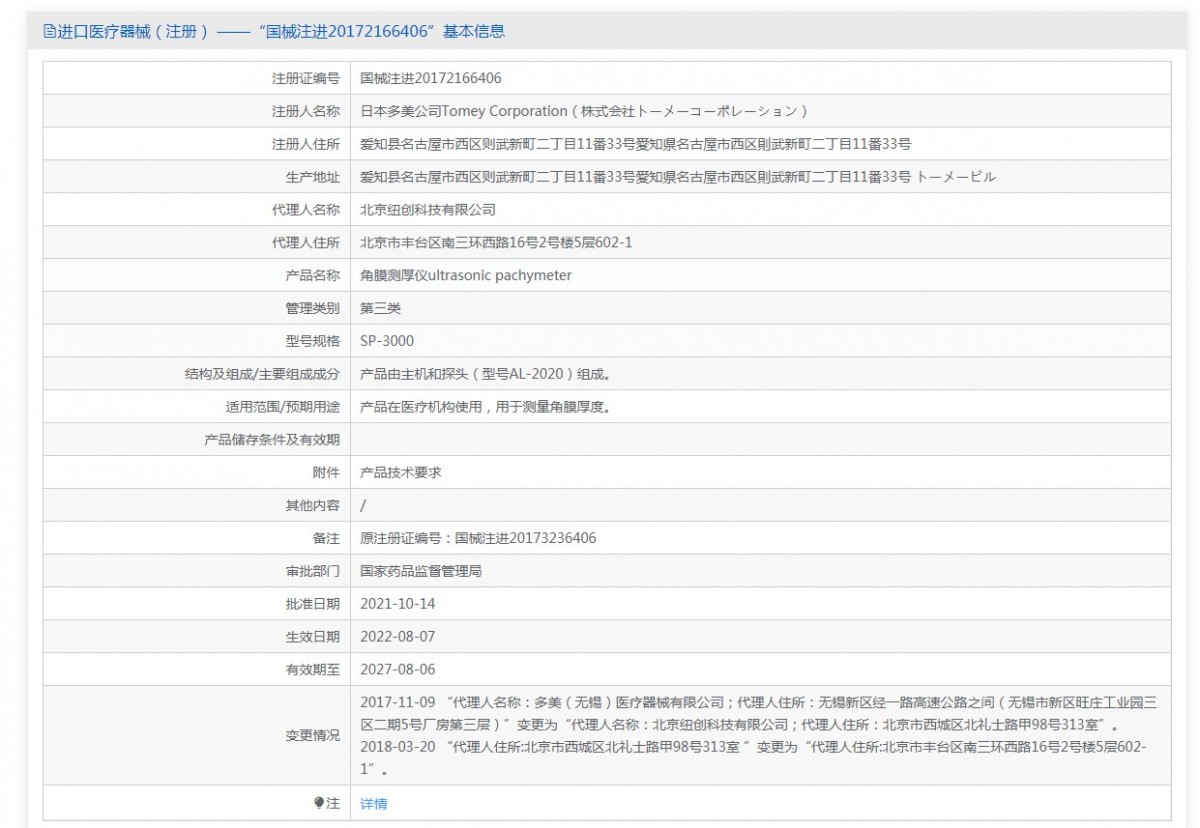The height and width of the screenshot is (828, 1200).
Task: Click the 代理人住所 label
Action: click(306, 243)
